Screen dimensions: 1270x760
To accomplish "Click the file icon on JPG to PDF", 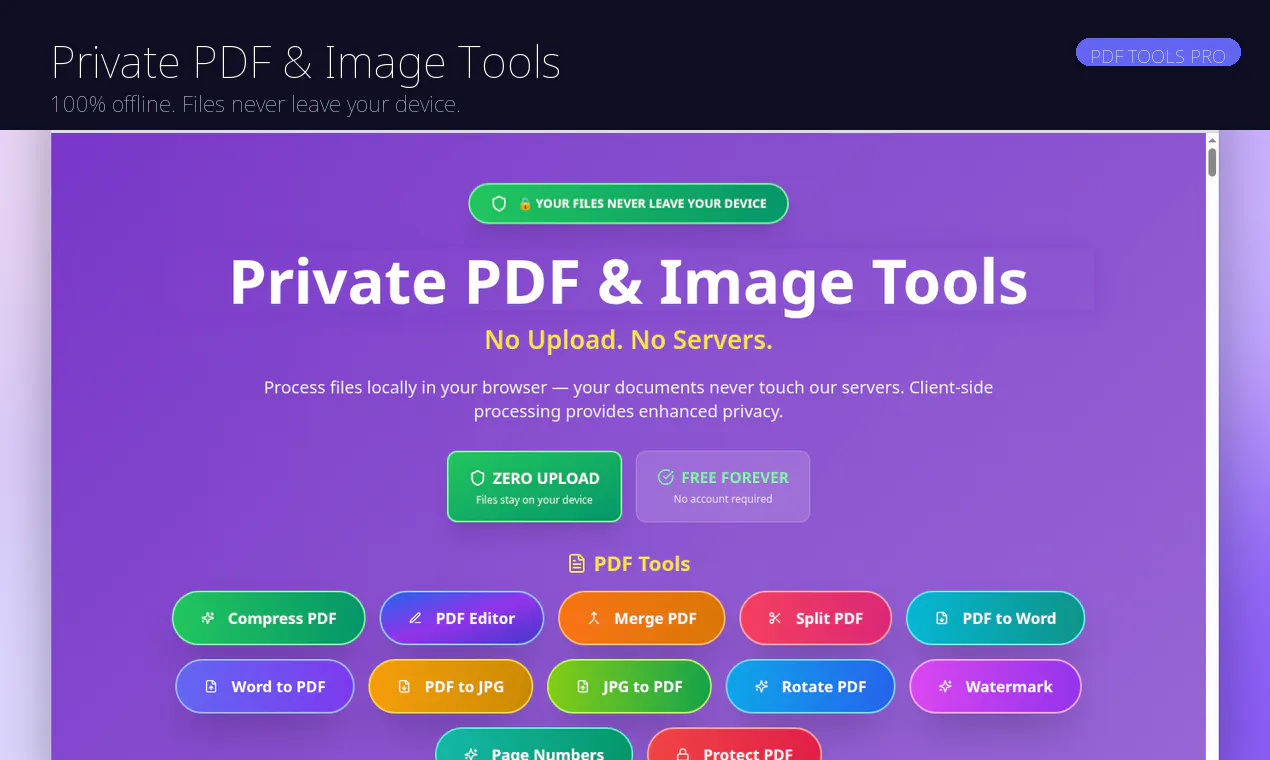I will point(583,686).
